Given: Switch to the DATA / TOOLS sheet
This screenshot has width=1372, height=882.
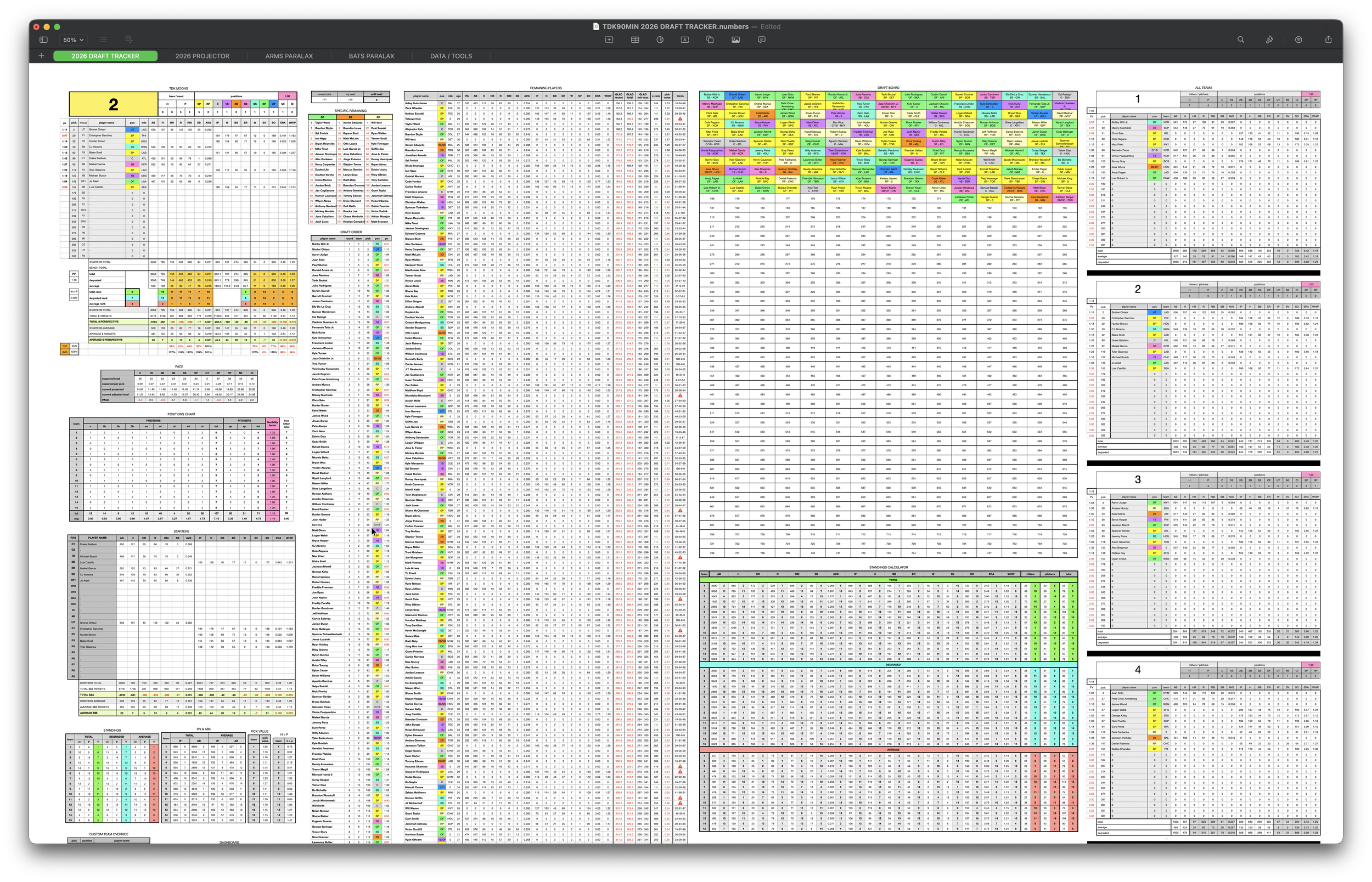Looking at the screenshot, I should [450, 55].
